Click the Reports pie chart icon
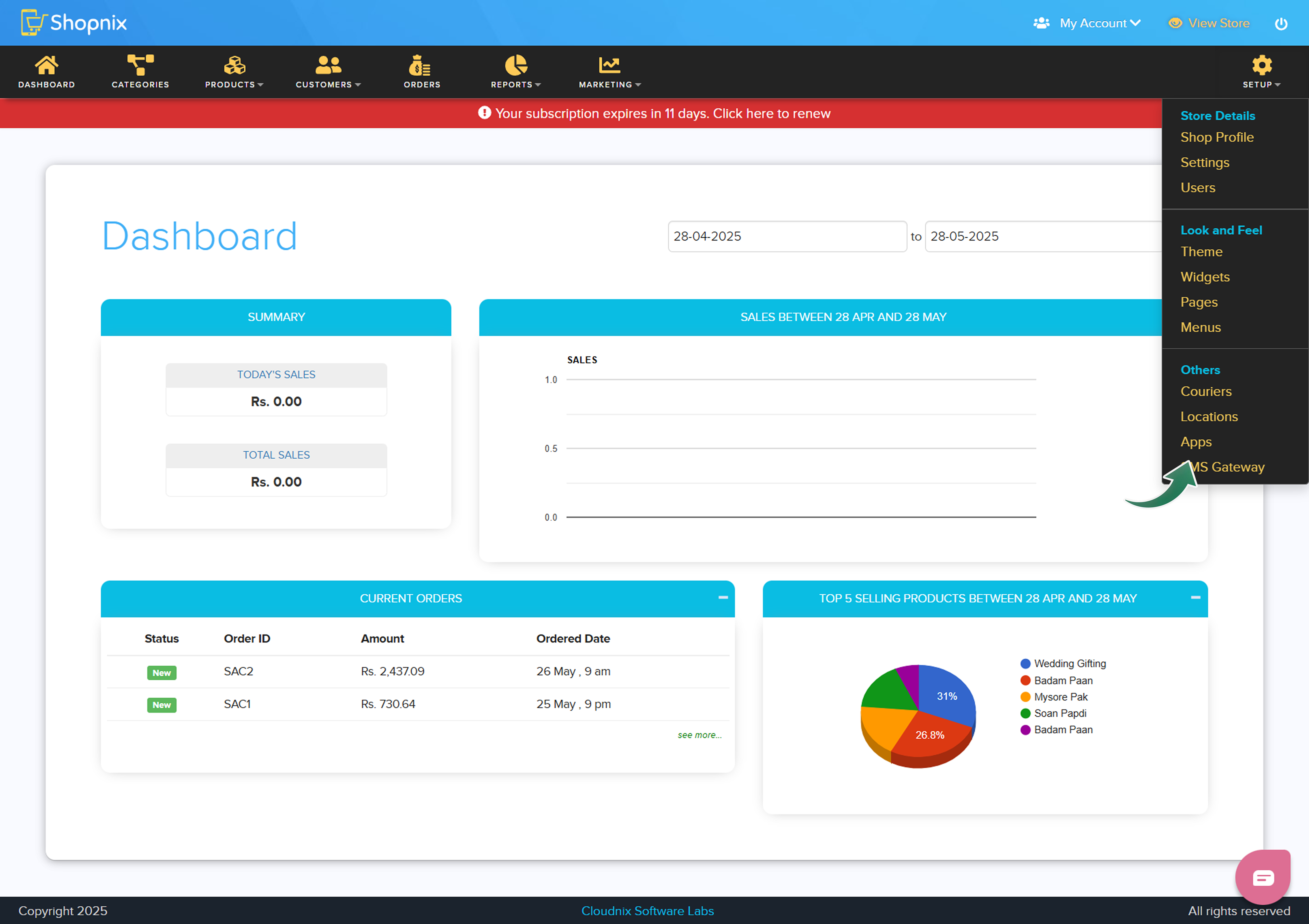Image resolution: width=1309 pixels, height=924 pixels. point(516,65)
